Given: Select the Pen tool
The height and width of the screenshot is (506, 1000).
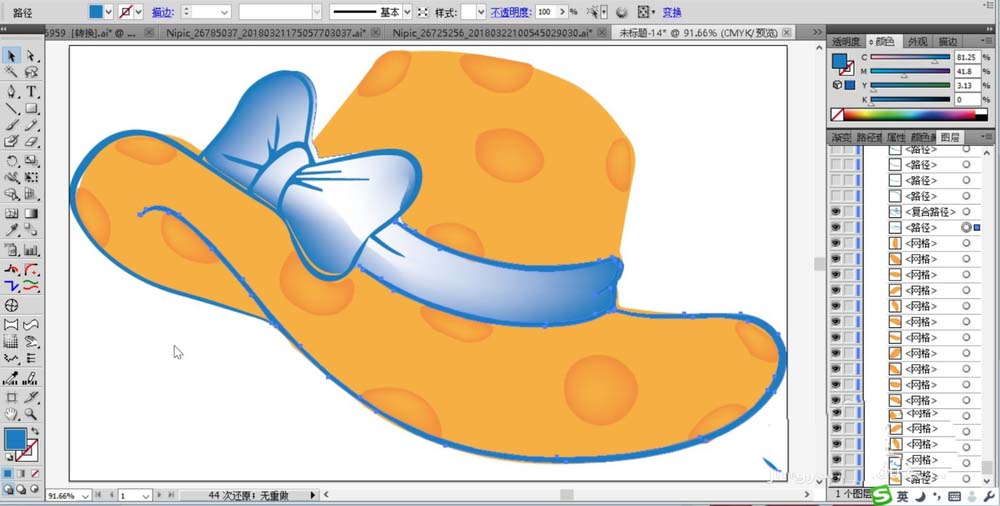Looking at the screenshot, I should click(x=11, y=92).
